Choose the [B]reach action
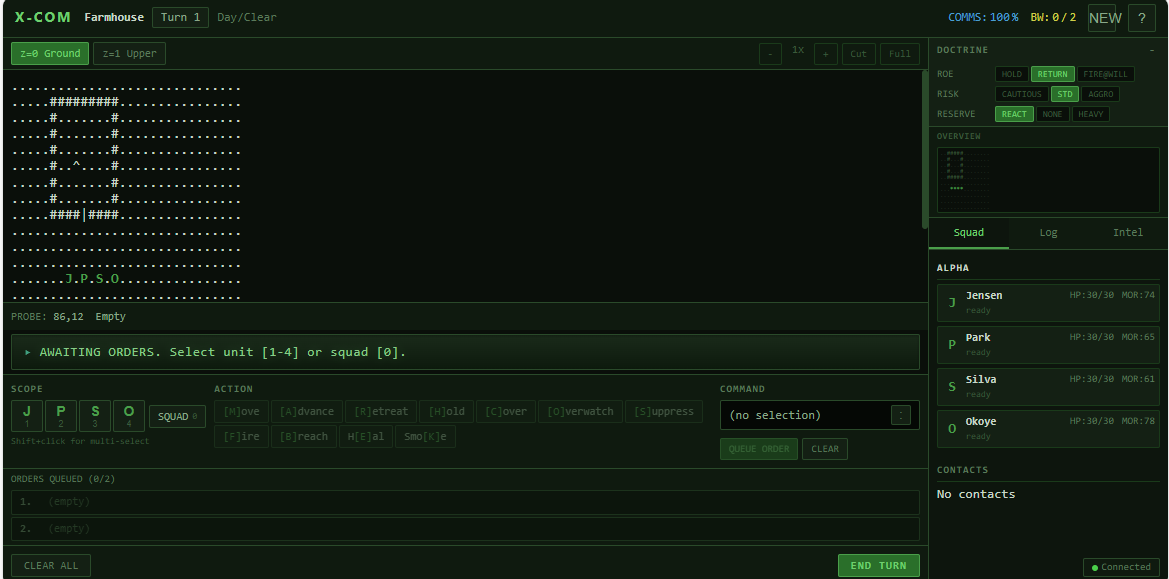The width and height of the screenshot is (1169, 579). click(x=303, y=437)
